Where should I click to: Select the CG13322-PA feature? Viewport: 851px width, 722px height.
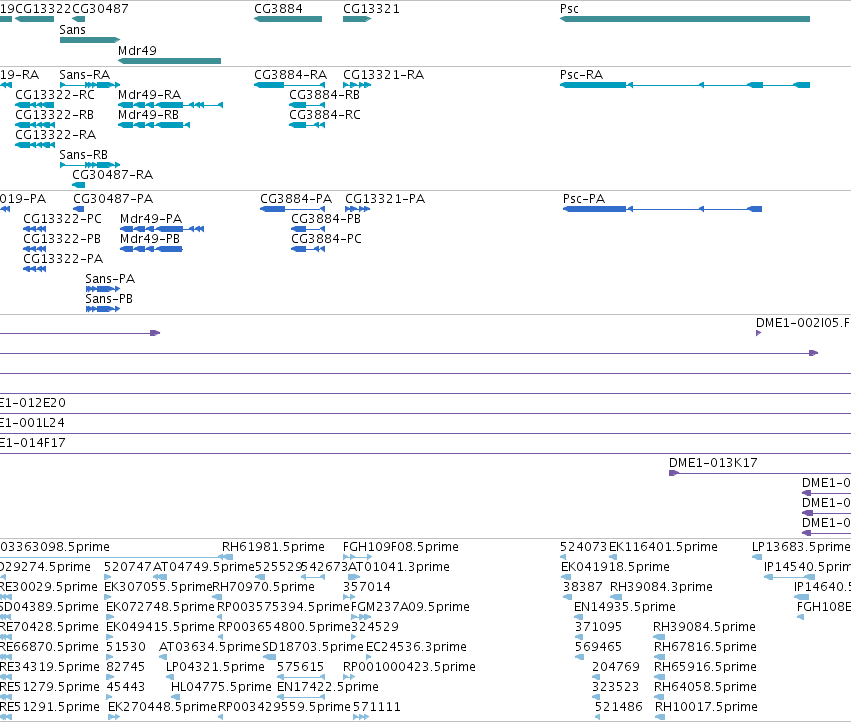[x=35, y=269]
